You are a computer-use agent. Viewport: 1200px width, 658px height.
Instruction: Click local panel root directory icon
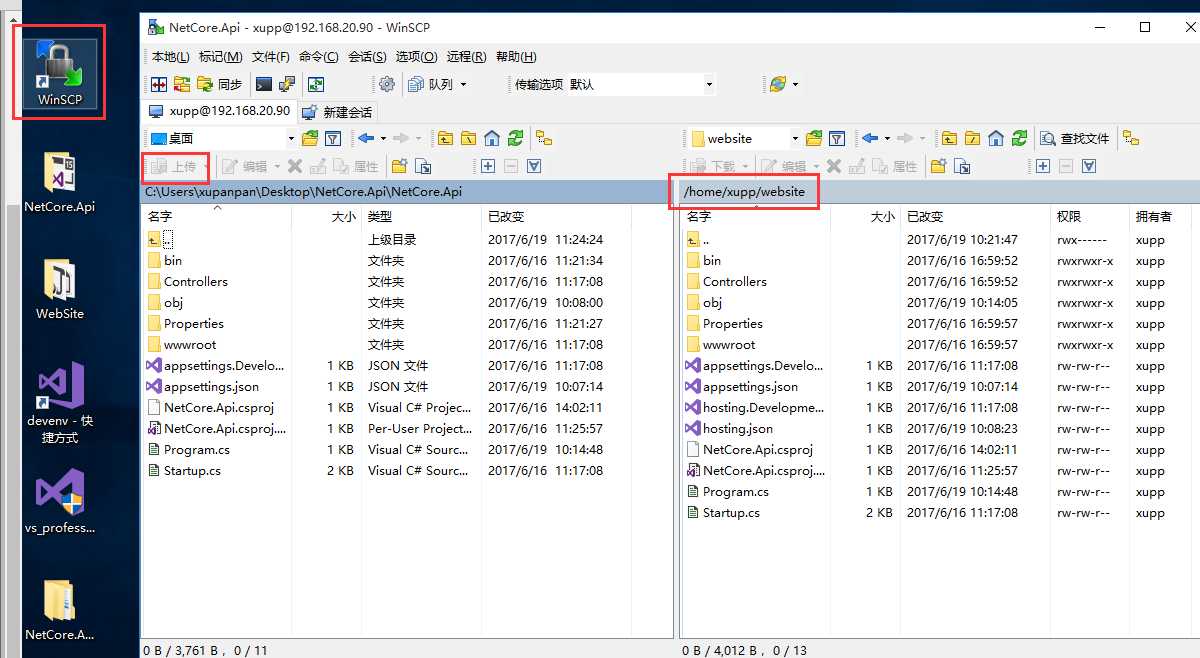tap(467, 138)
